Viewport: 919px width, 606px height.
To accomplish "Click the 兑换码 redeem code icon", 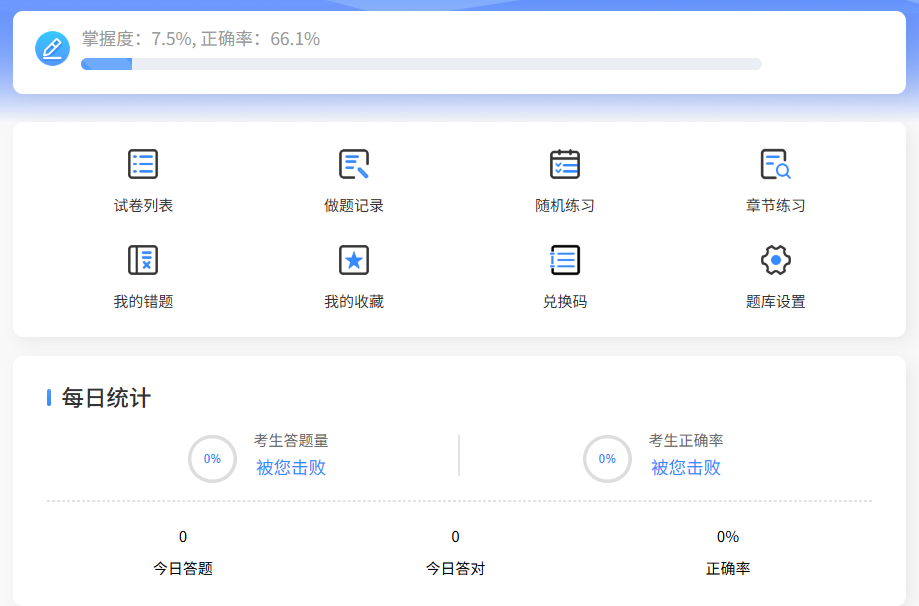I will tap(565, 260).
